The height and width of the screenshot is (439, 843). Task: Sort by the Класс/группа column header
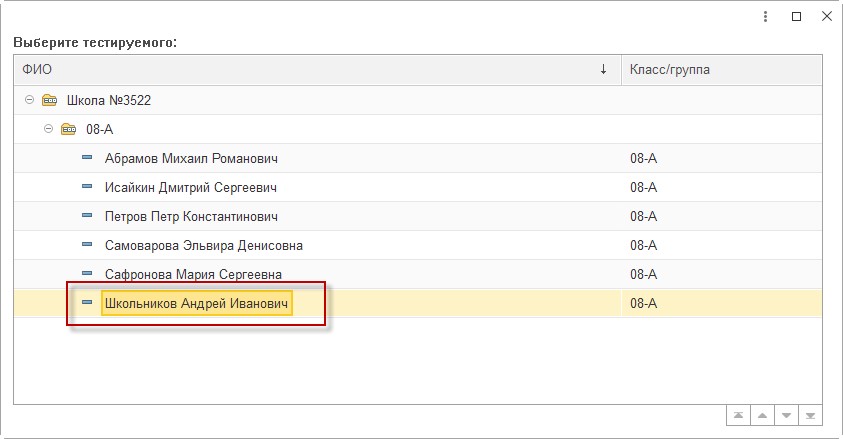click(721, 69)
